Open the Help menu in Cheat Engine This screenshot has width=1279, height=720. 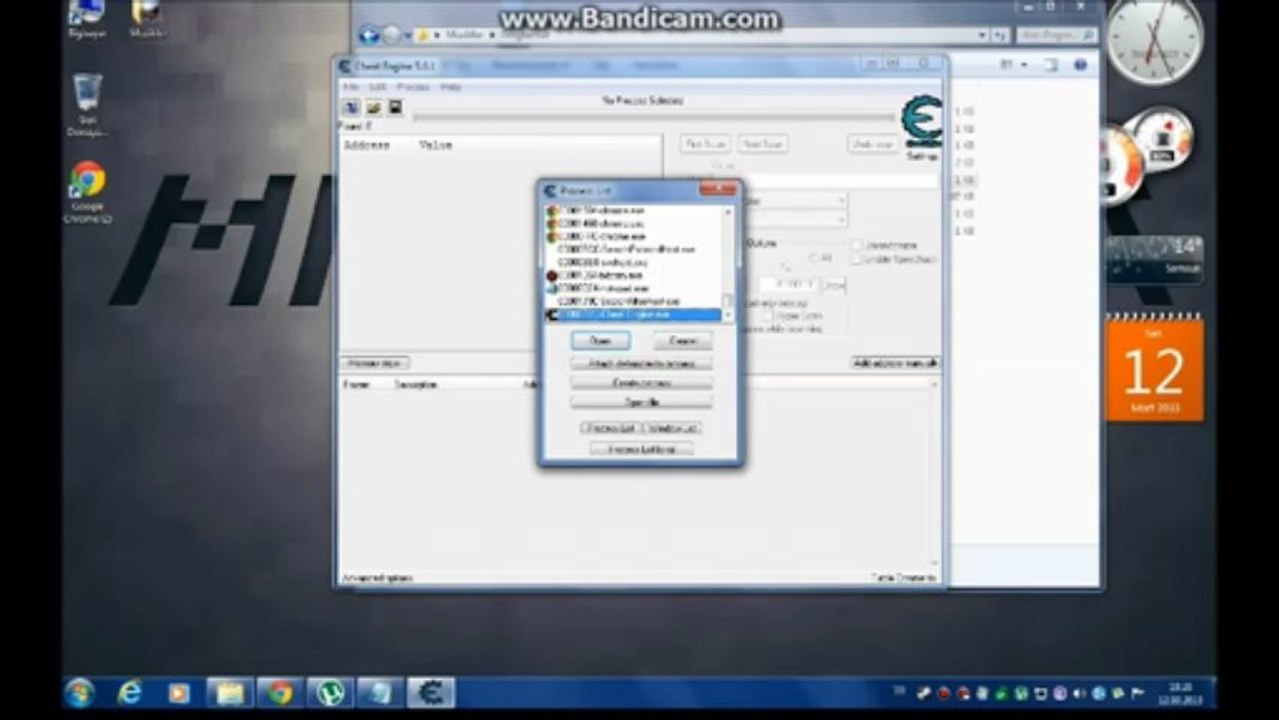click(x=451, y=87)
